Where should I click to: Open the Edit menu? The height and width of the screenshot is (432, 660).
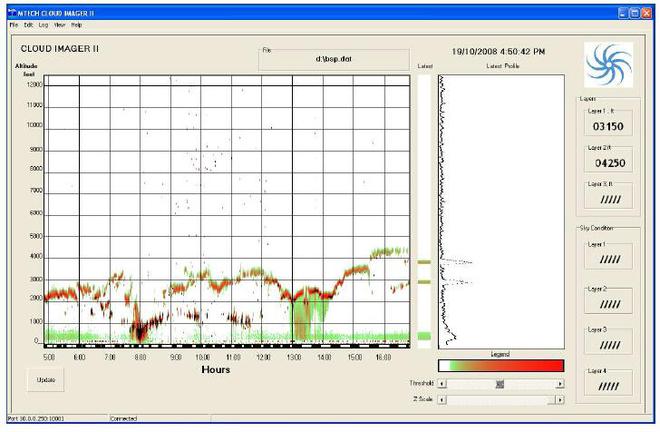pos(28,25)
